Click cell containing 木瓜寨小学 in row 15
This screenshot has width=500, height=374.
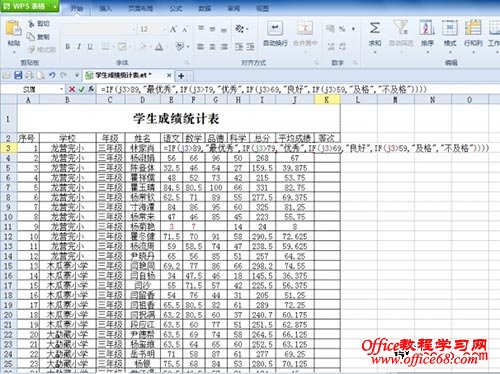[x=68, y=266]
